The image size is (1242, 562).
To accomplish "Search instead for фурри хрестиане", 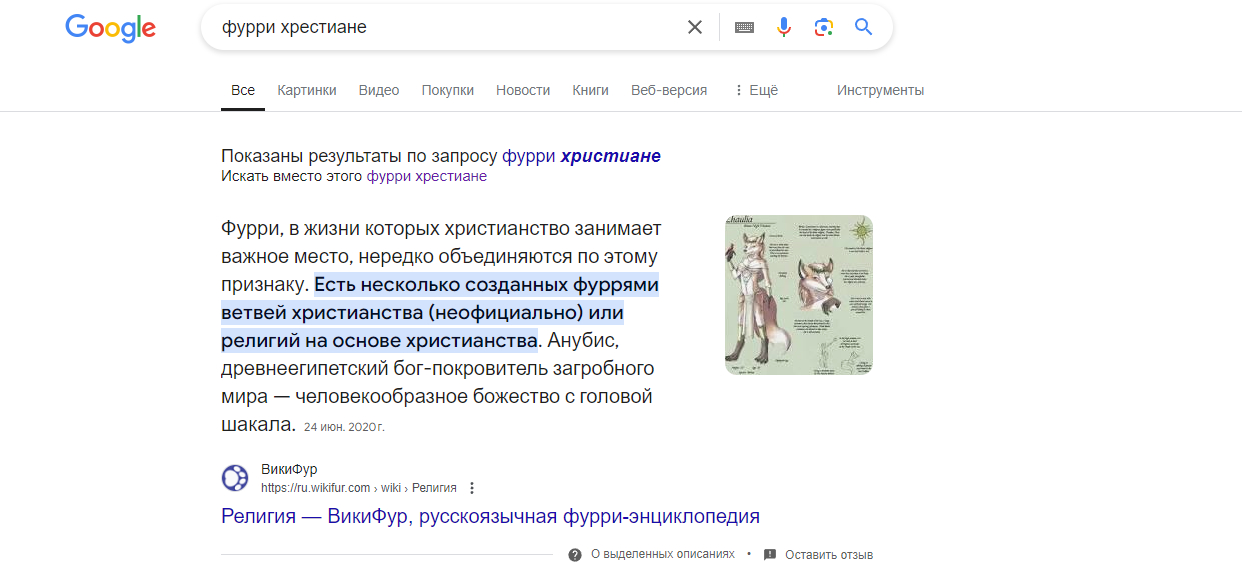I will (x=427, y=176).
